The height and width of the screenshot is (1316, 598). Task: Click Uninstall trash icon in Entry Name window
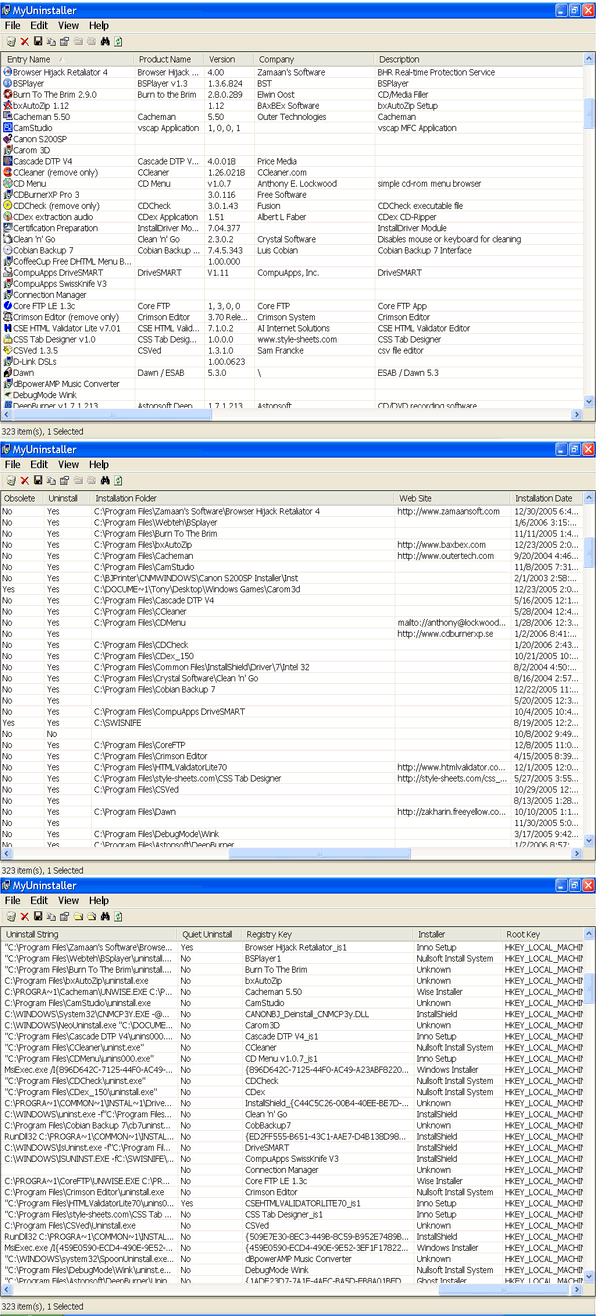[11, 42]
